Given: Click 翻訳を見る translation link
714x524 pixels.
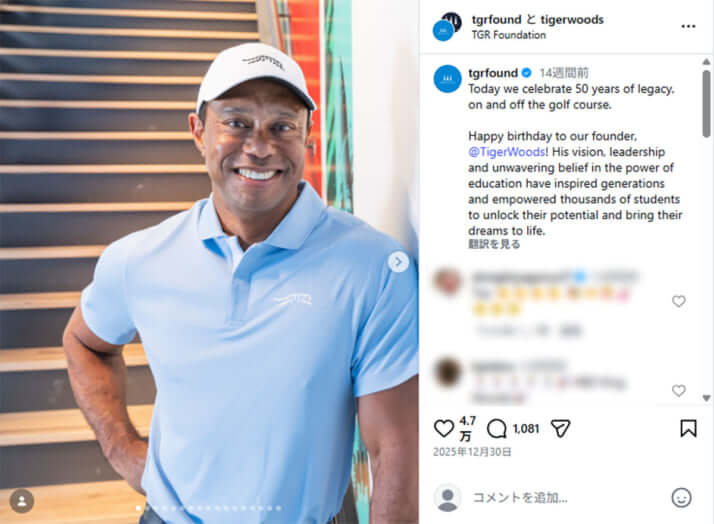Looking at the screenshot, I should [x=494, y=244].
